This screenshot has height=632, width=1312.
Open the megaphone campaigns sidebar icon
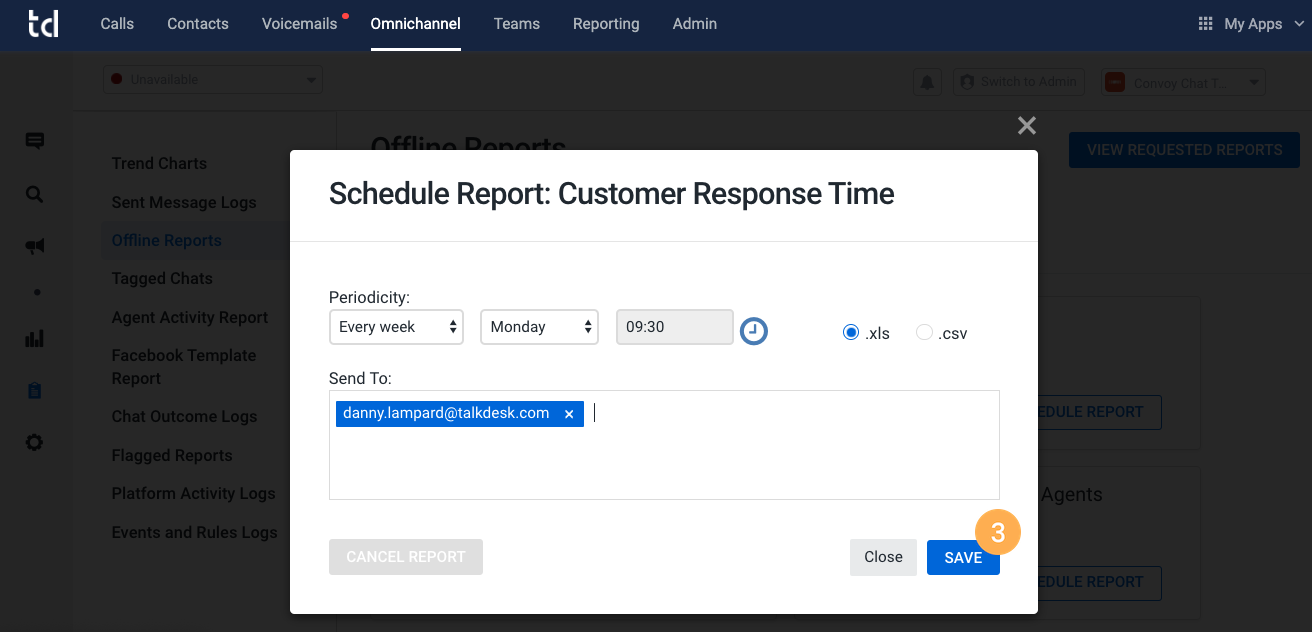click(x=35, y=247)
